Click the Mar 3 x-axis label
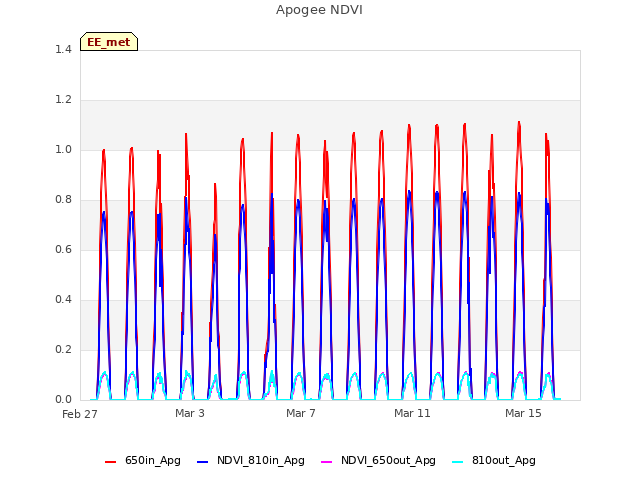640x480 pixels. pos(190,413)
